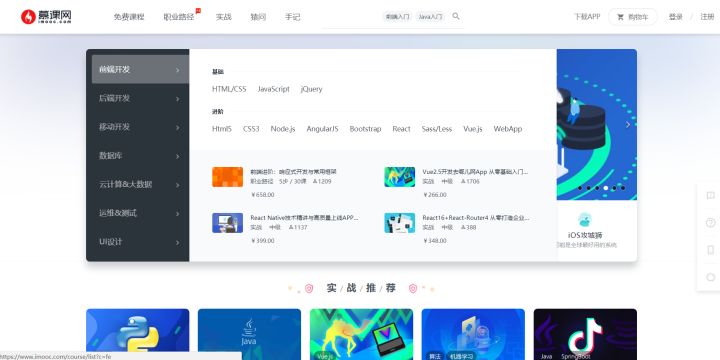Click the ¥266.00 price text
This screenshot has width=720, height=360.
435,195
